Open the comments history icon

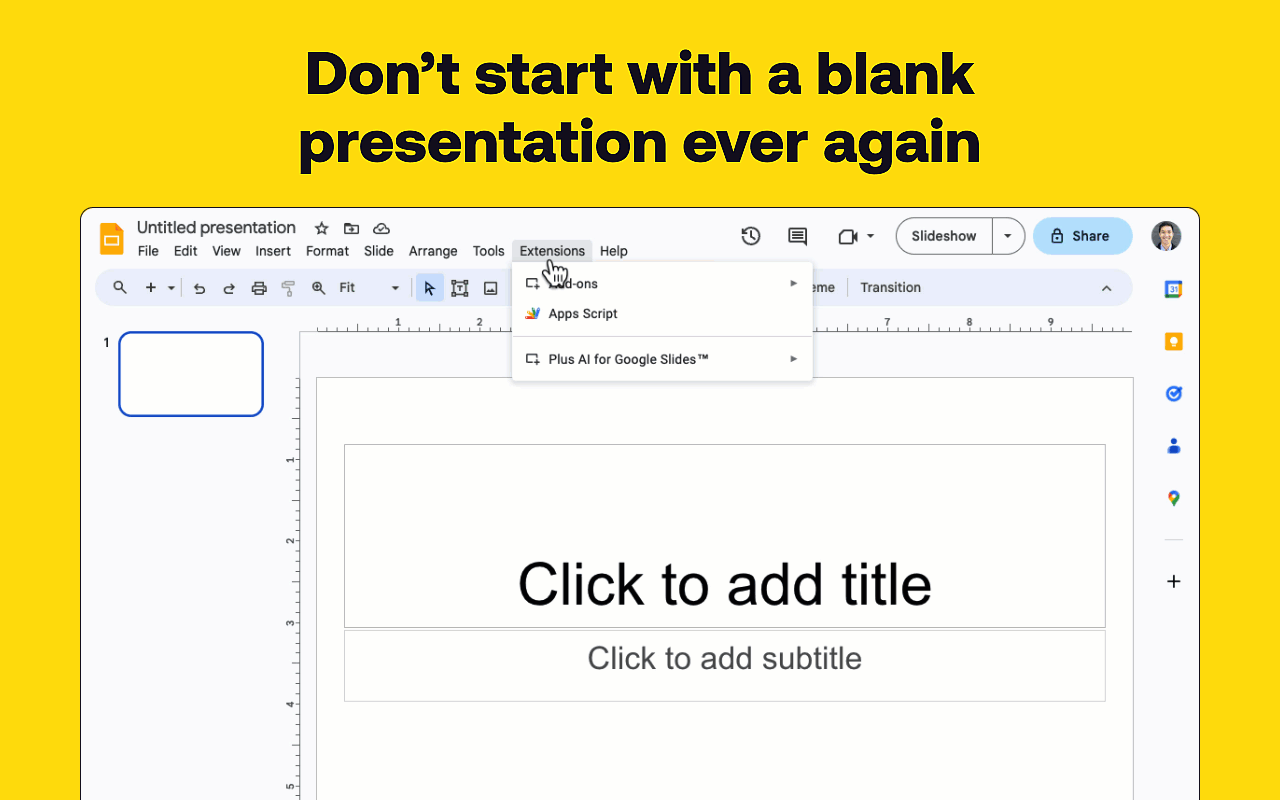(797, 236)
